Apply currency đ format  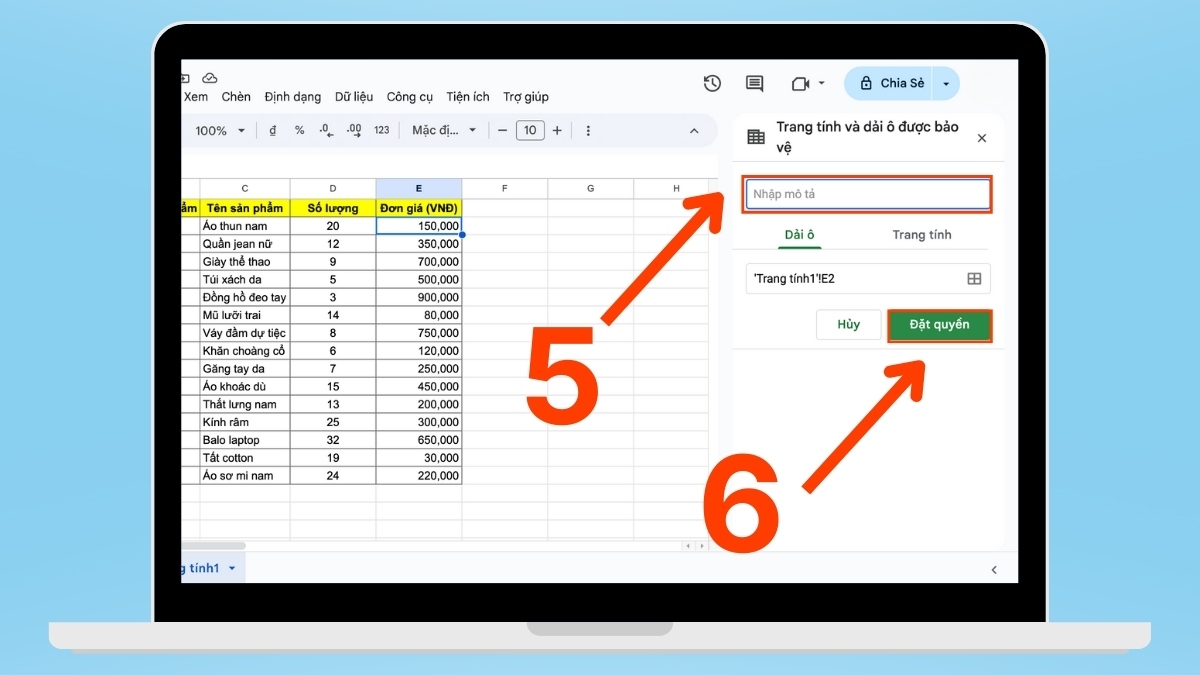pos(273,131)
